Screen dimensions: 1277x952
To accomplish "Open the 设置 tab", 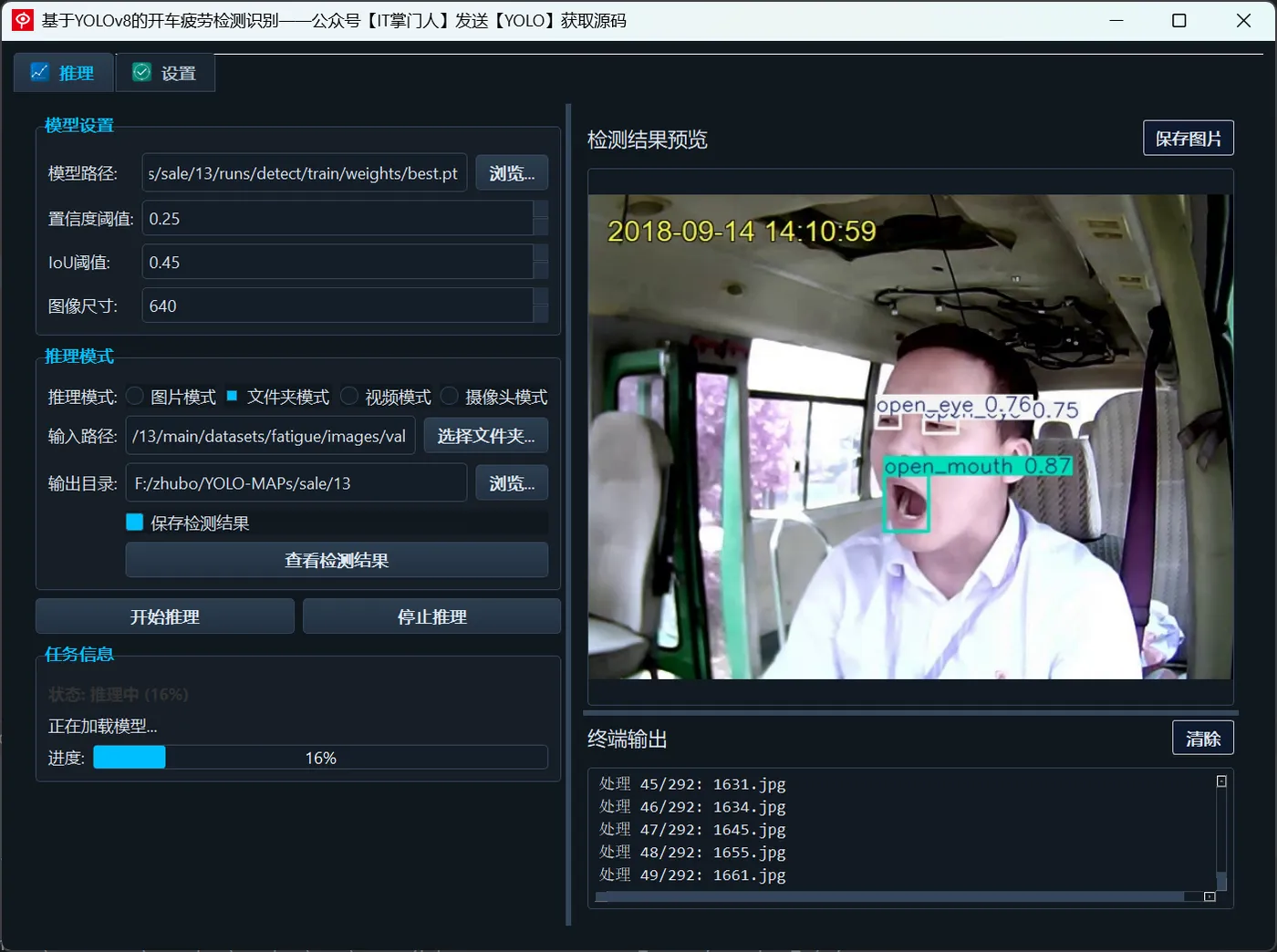I will [165, 72].
